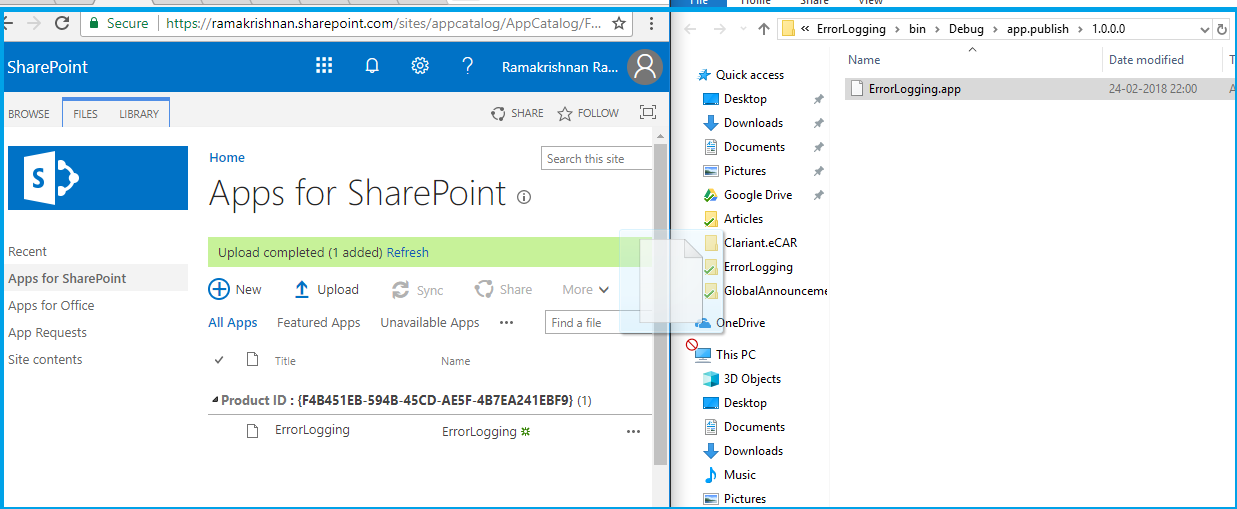1237x509 pixels.
Task: Select This PC in the Explorer sidebar
Action: (x=736, y=355)
